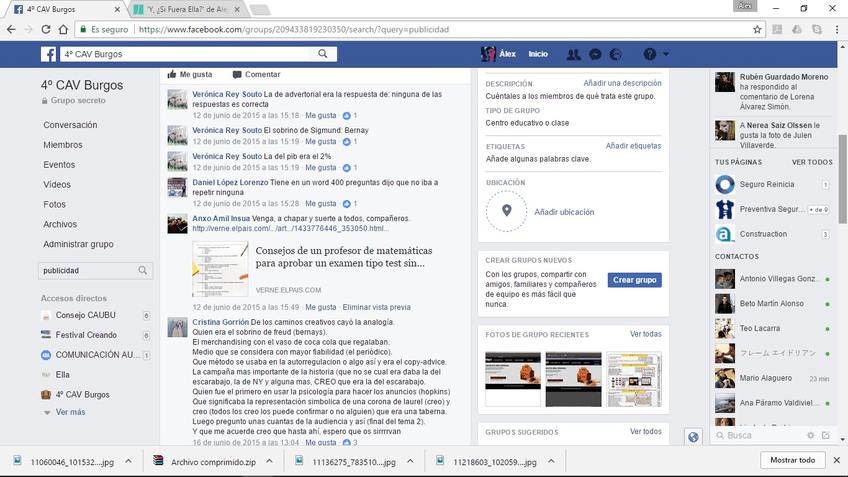The width and height of the screenshot is (848, 477).
Task: Open third recent group photo thumbnail
Action: coord(634,379)
